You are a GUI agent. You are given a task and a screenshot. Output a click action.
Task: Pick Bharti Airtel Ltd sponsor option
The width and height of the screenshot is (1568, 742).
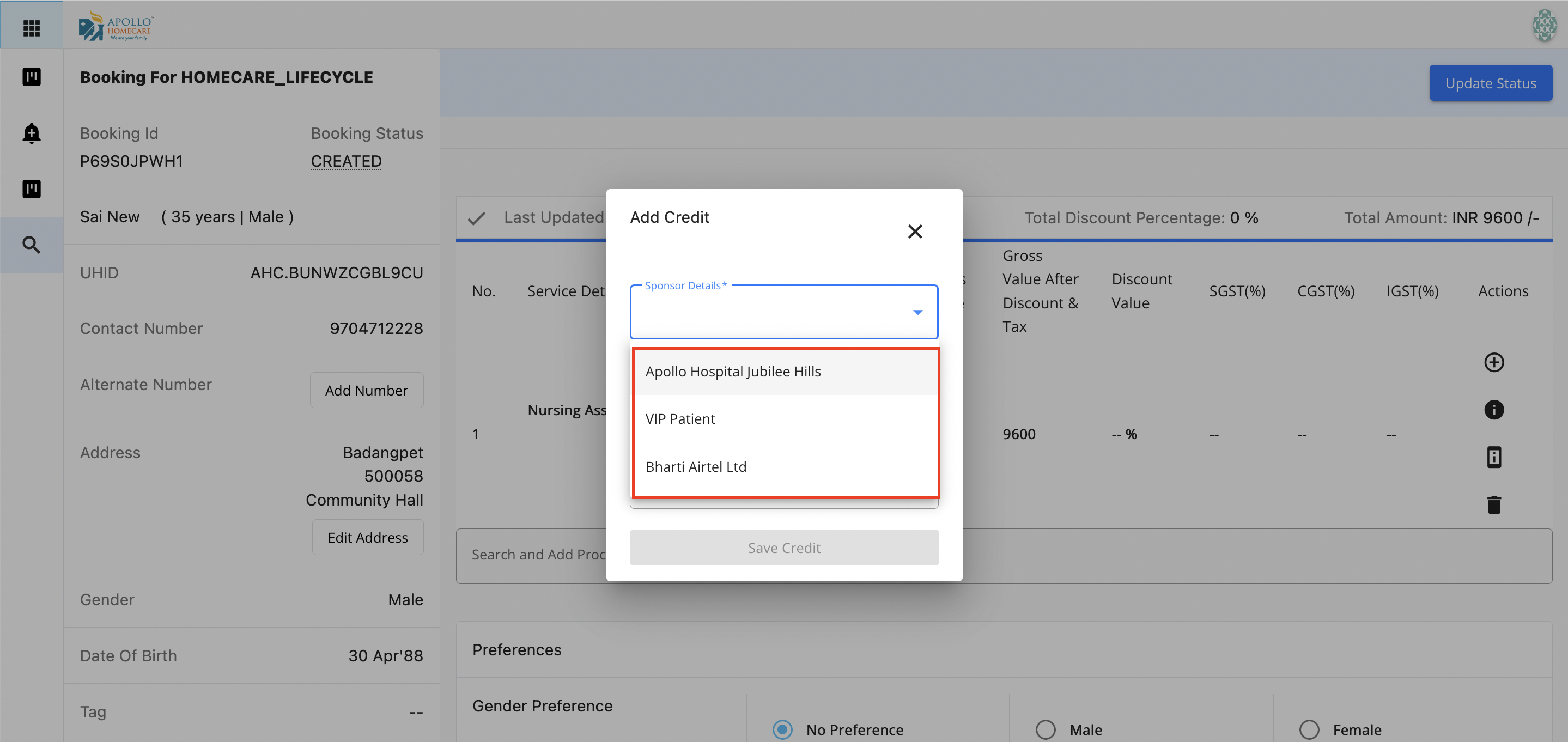[696, 466]
